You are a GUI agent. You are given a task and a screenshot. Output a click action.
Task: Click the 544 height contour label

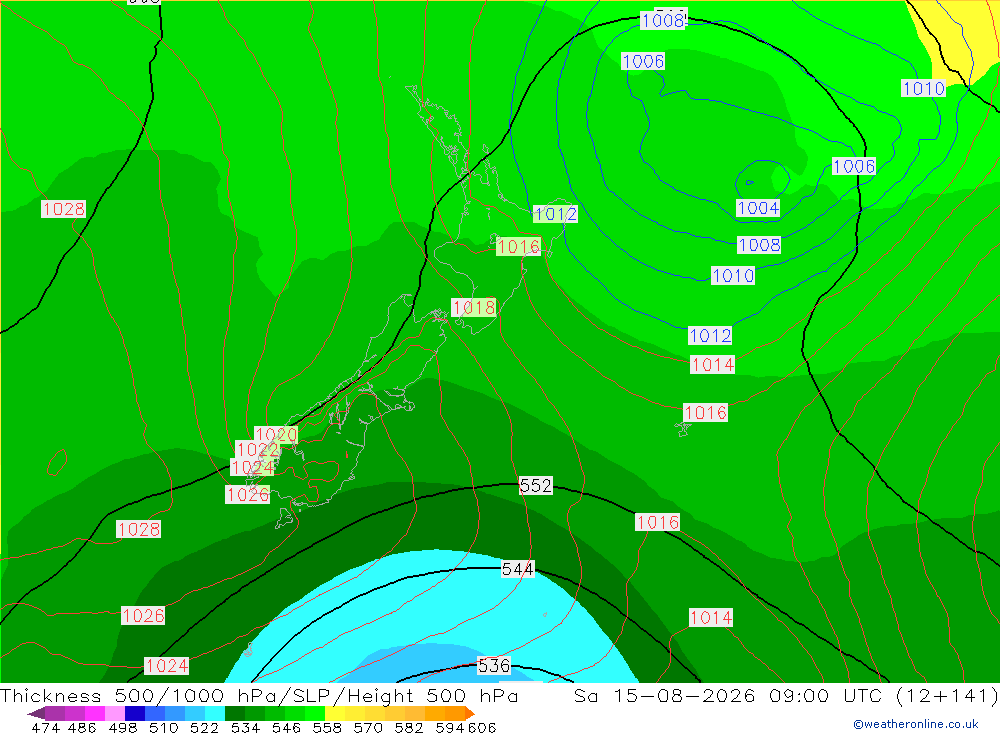[518, 569]
